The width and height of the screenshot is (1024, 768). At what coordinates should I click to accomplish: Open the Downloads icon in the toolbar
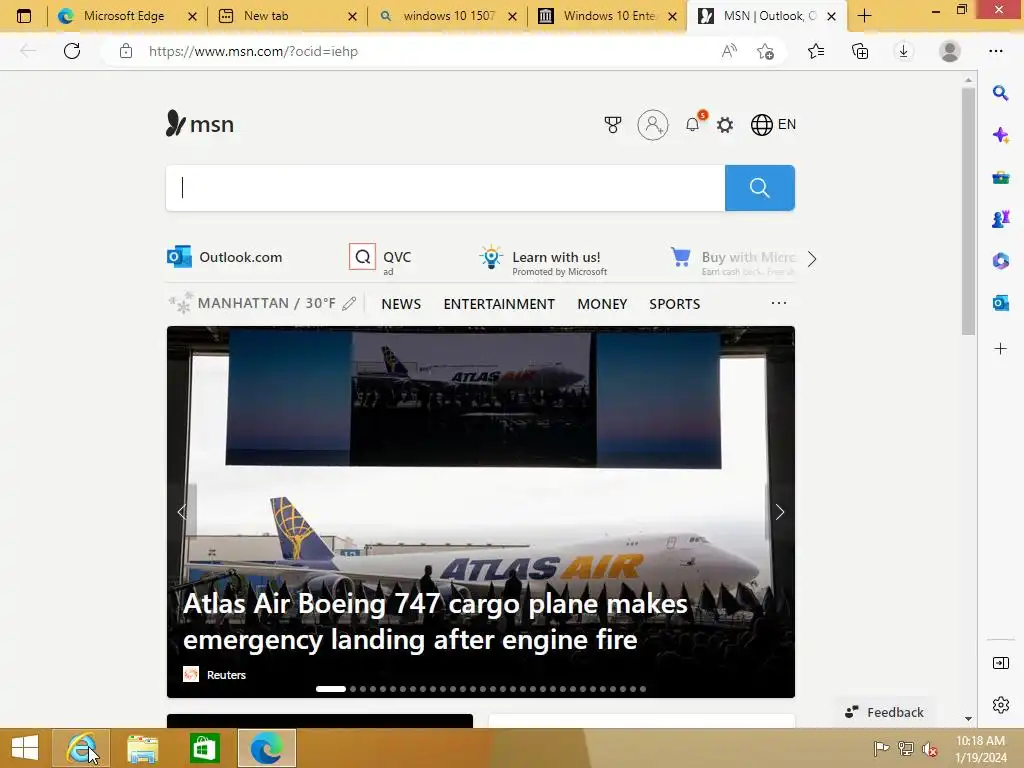[x=903, y=51]
